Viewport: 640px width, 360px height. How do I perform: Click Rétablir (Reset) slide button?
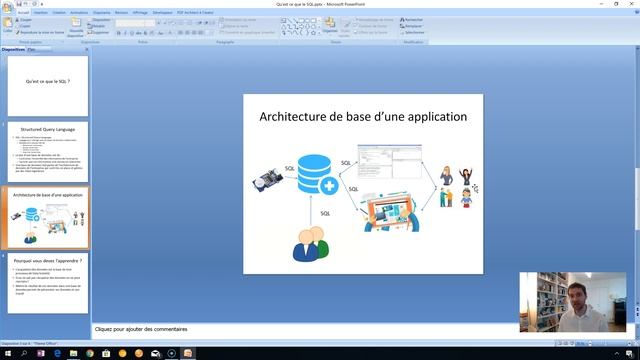click(x=96, y=26)
